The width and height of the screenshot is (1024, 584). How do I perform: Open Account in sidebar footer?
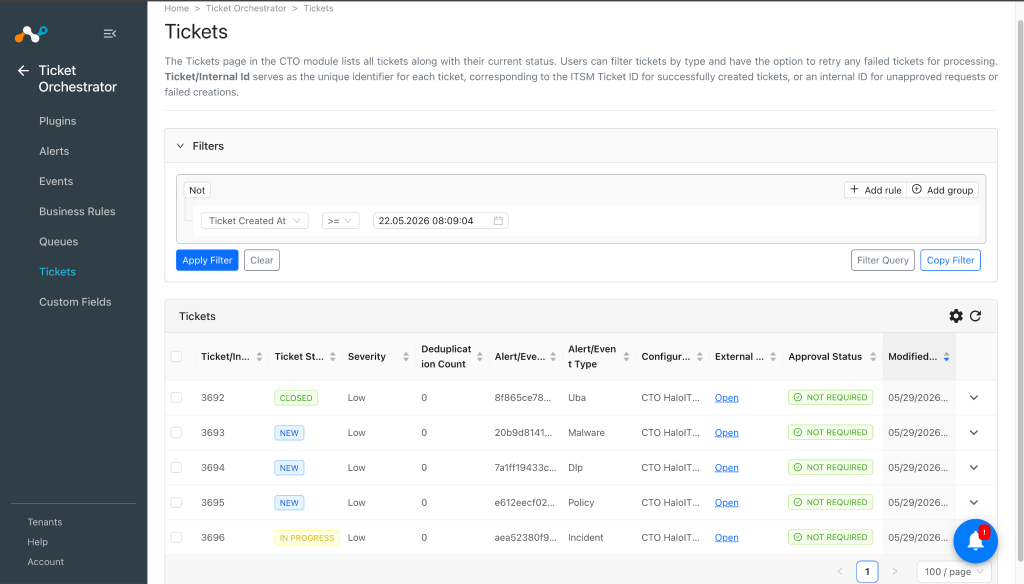tap(46, 562)
